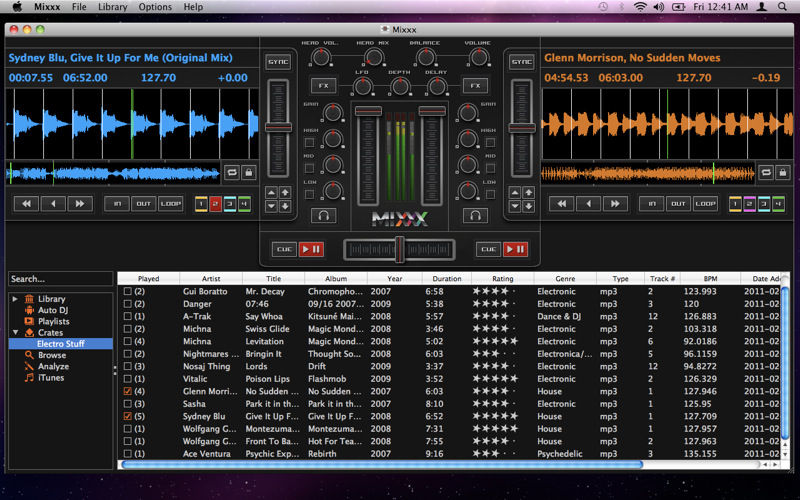Image resolution: width=800 pixels, height=500 pixels.
Task: Activate hotcue 2 on left deck
Action: click(215, 204)
